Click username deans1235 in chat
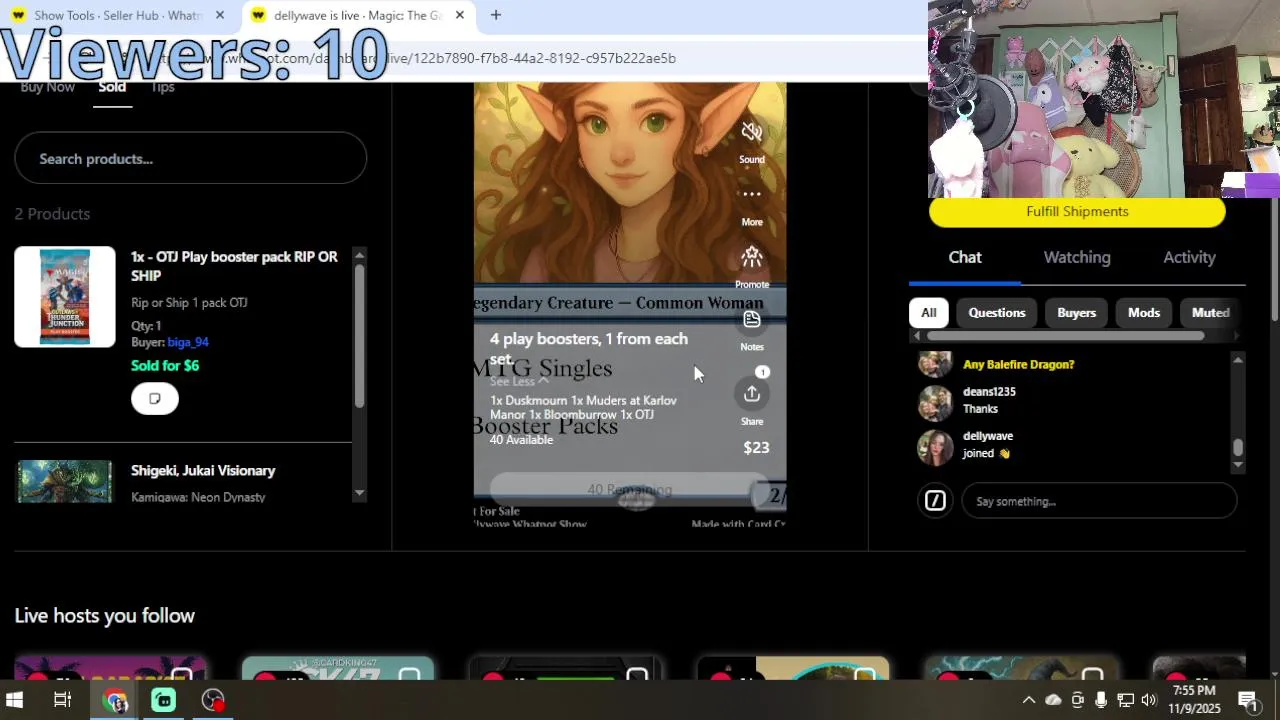Screen dimensions: 1280x720 click(x=989, y=392)
